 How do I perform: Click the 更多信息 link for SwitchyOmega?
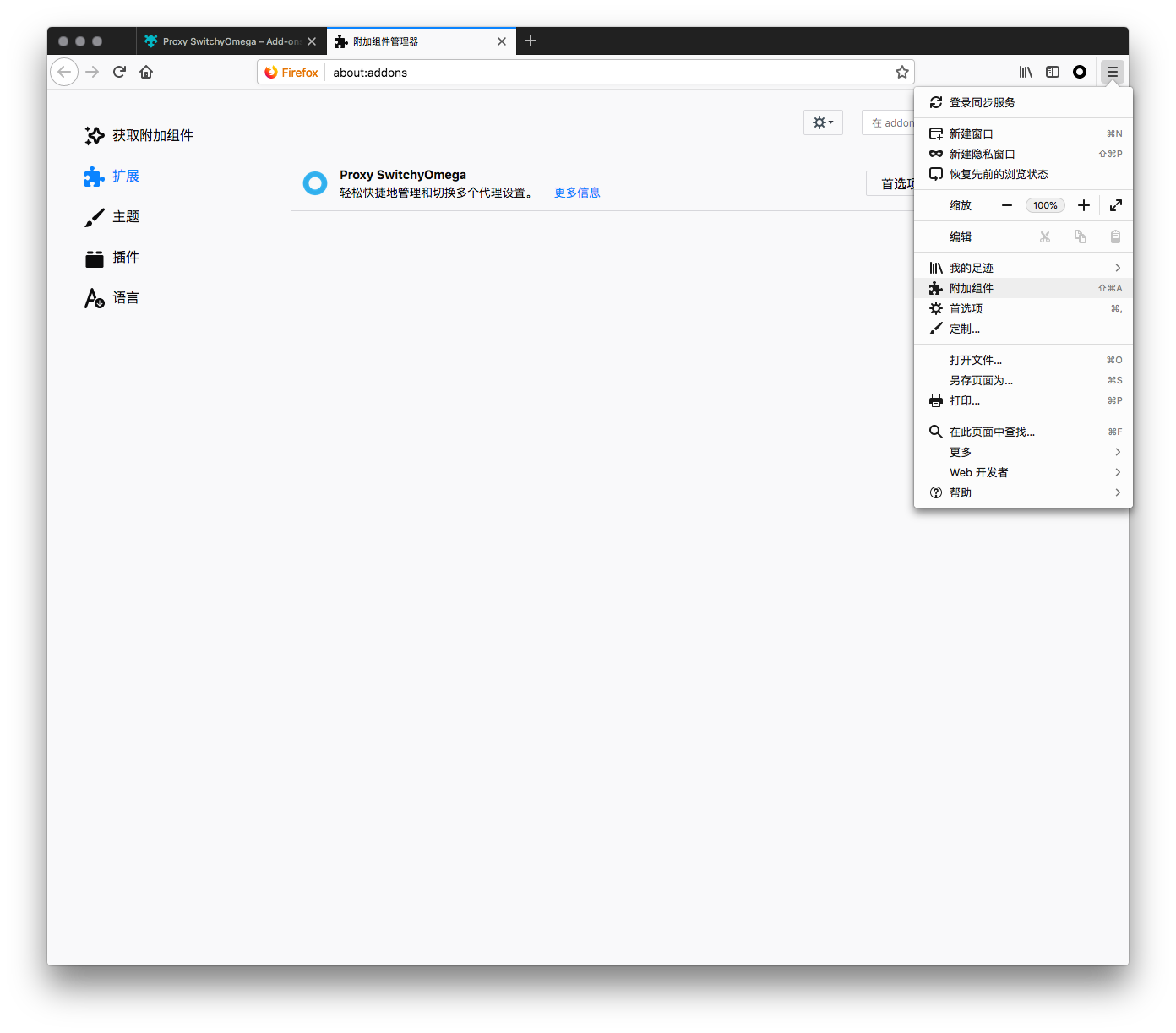click(x=577, y=192)
